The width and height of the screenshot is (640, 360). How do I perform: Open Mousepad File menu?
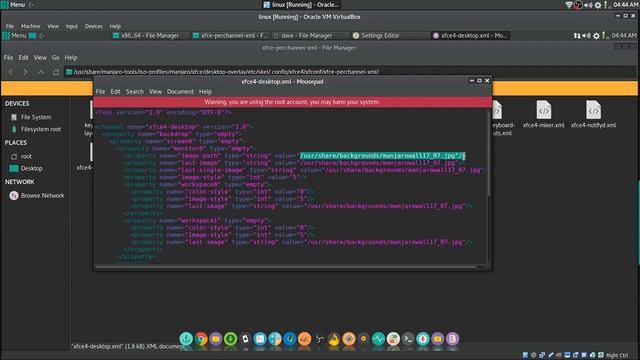(x=100, y=91)
